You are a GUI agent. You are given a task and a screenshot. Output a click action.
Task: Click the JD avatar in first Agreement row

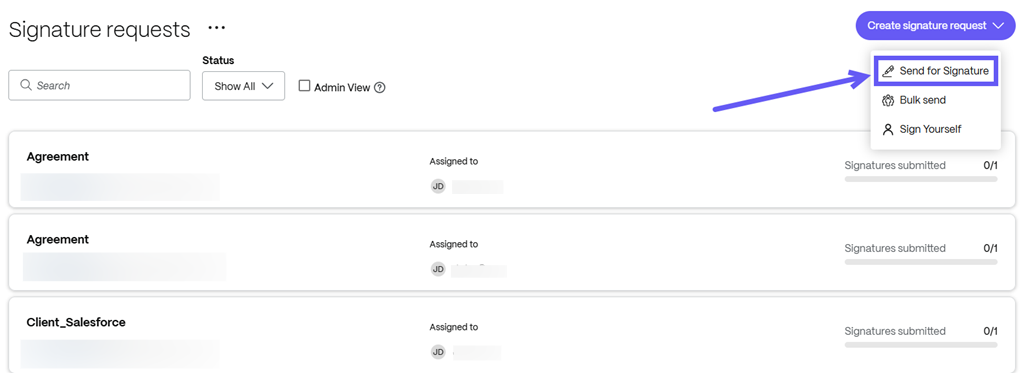(x=438, y=186)
